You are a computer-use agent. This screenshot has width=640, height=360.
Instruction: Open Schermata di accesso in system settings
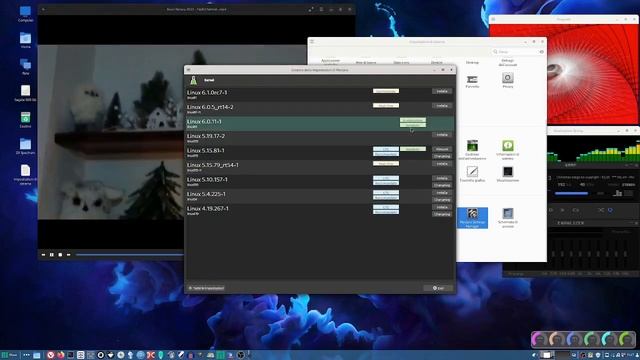508,218
